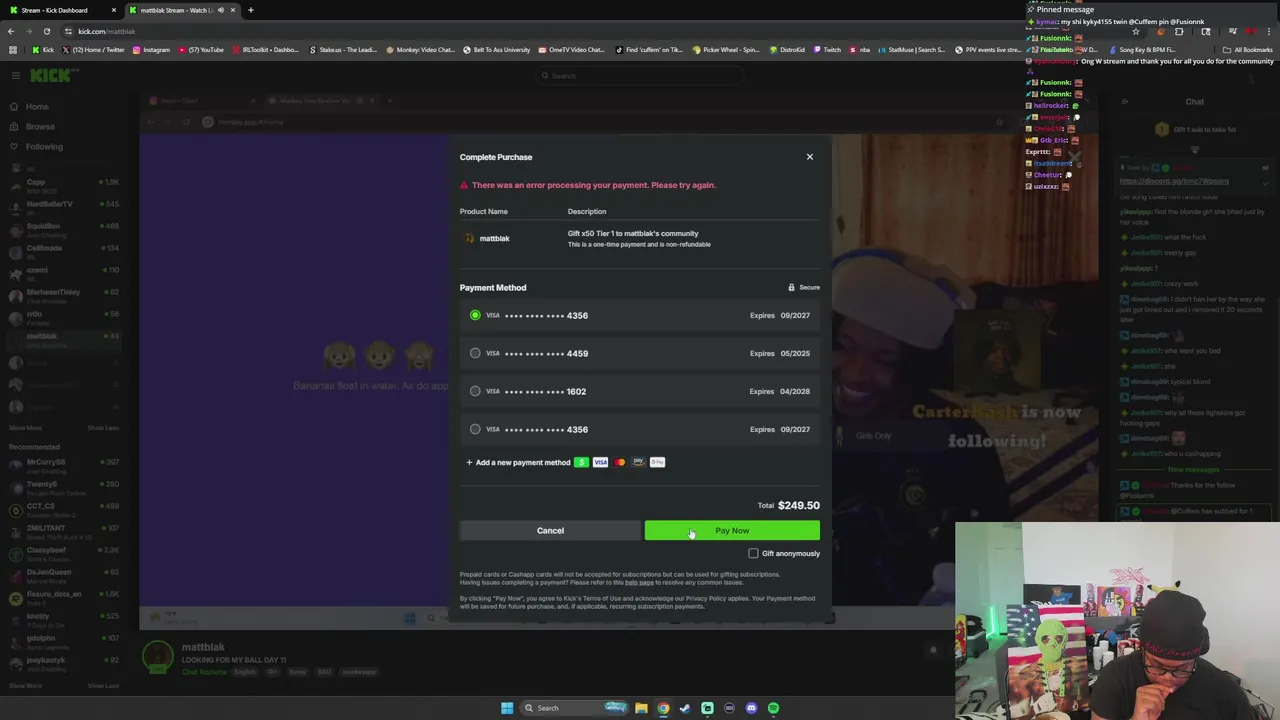Expand Show More under Recommended list
The image size is (1280, 720).
[x=25, y=686]
